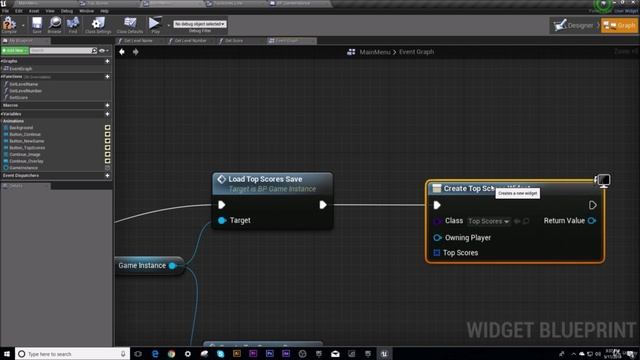Open the Edit menu
Image resolution: width=640 pixels, height=360 pixels.
(x=19, y=11)
